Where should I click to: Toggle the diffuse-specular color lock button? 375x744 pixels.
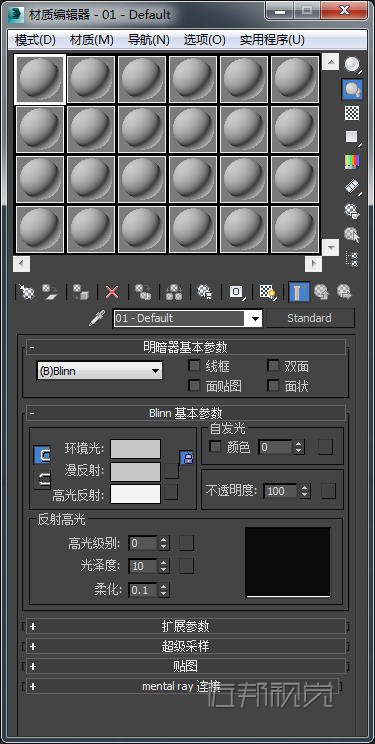pyautogui.click(x=43, y=480)
